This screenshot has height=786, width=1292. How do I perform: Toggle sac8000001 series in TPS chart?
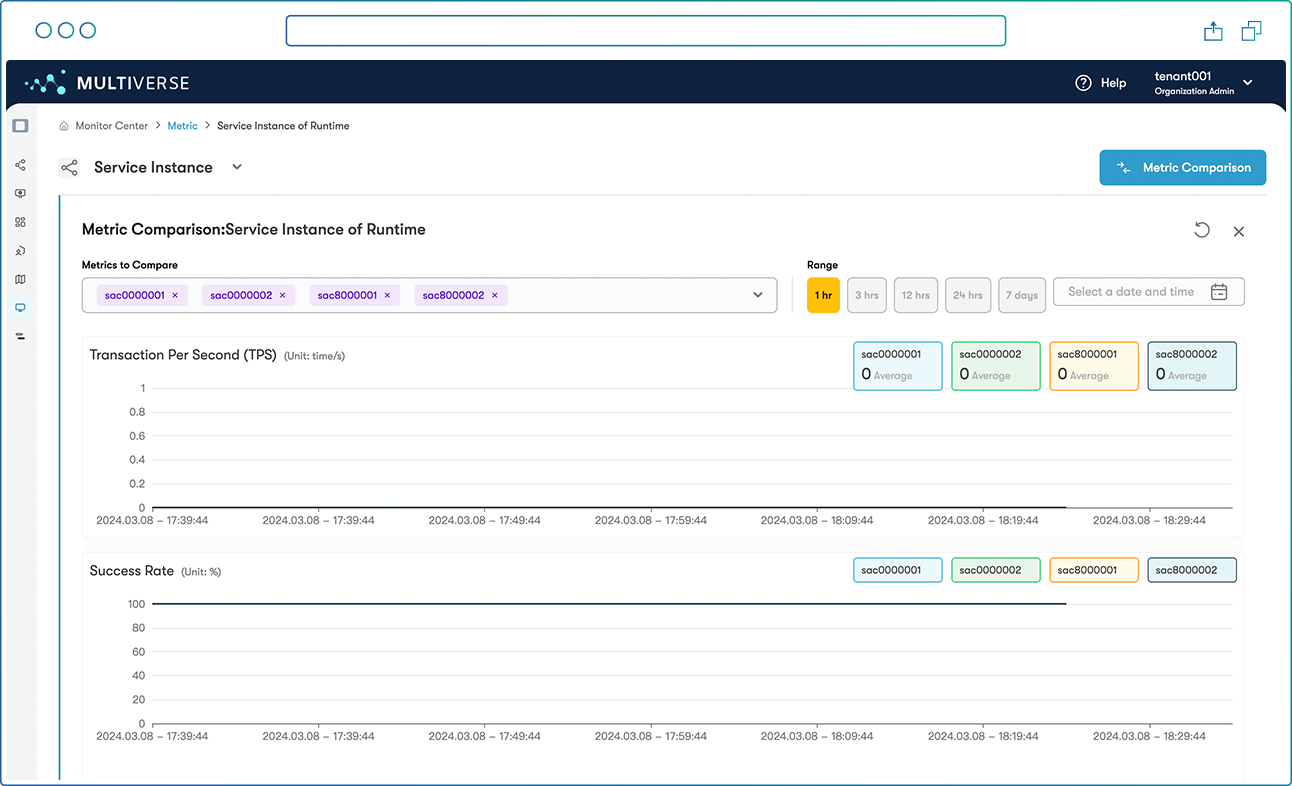pyautogui.click(x=1094, y=366)
